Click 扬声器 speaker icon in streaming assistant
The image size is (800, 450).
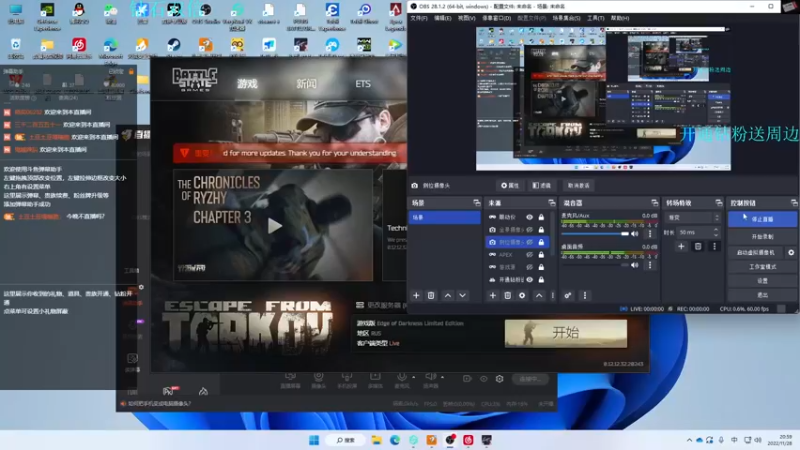431,377
